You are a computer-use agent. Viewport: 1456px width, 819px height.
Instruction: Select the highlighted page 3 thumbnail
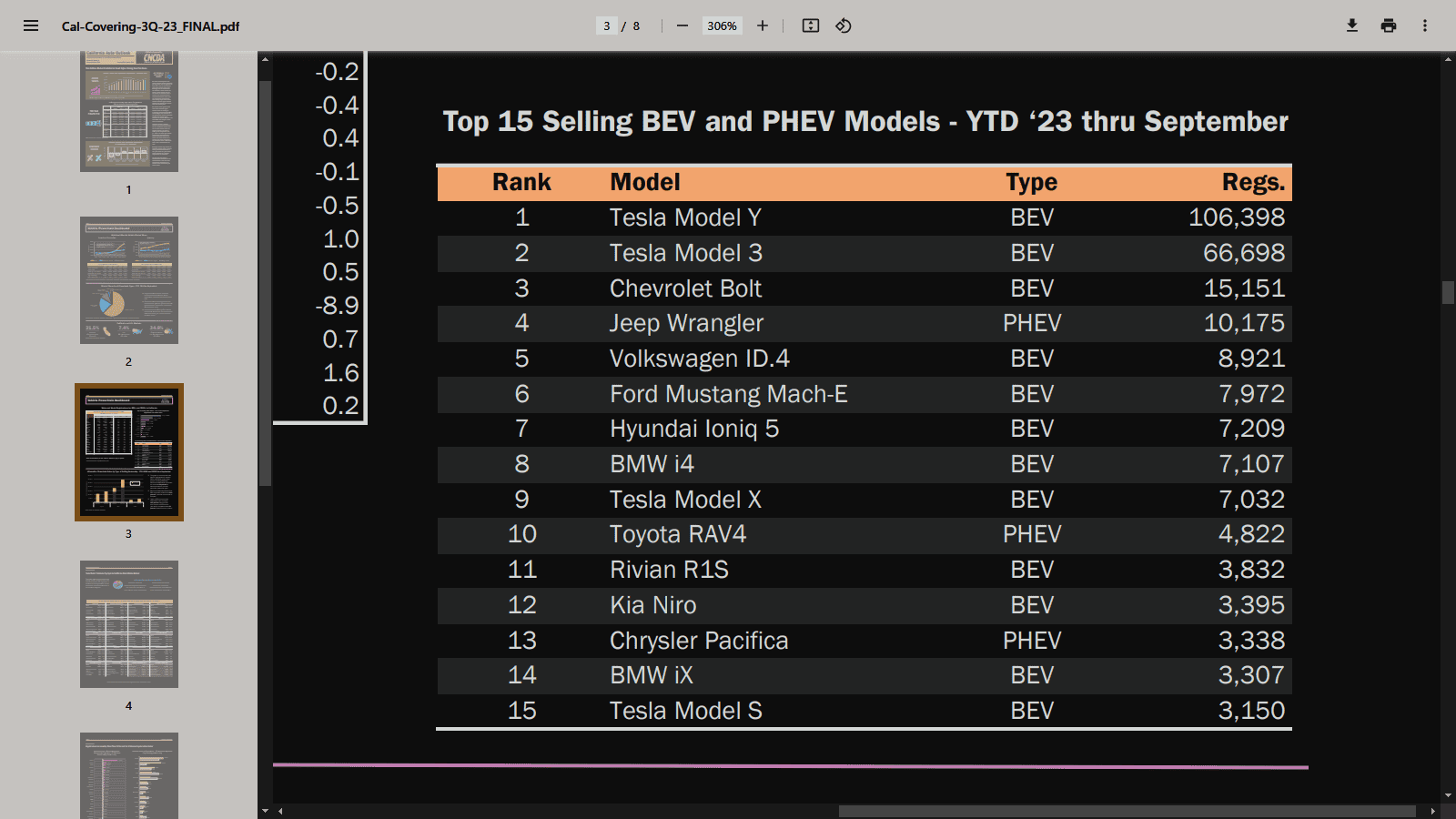pyautogui.click(x=129, y=452)
